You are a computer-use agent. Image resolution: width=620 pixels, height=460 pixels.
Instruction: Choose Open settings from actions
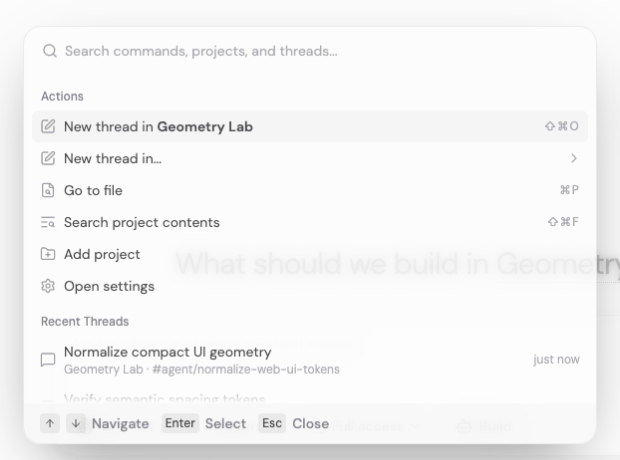click(x=310, y=286)
